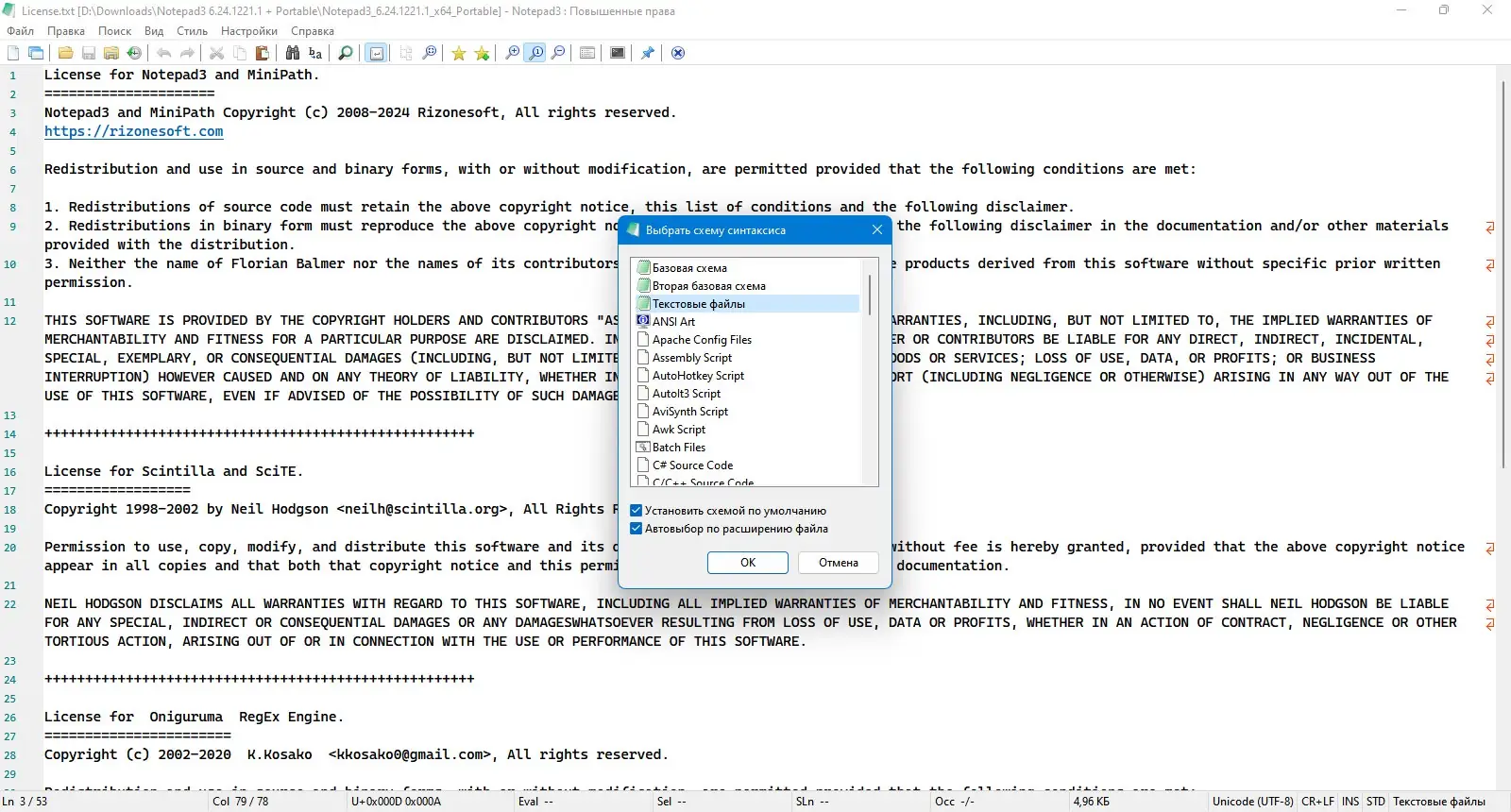Open favorites with yellow star icon

(x=459, y=53)
